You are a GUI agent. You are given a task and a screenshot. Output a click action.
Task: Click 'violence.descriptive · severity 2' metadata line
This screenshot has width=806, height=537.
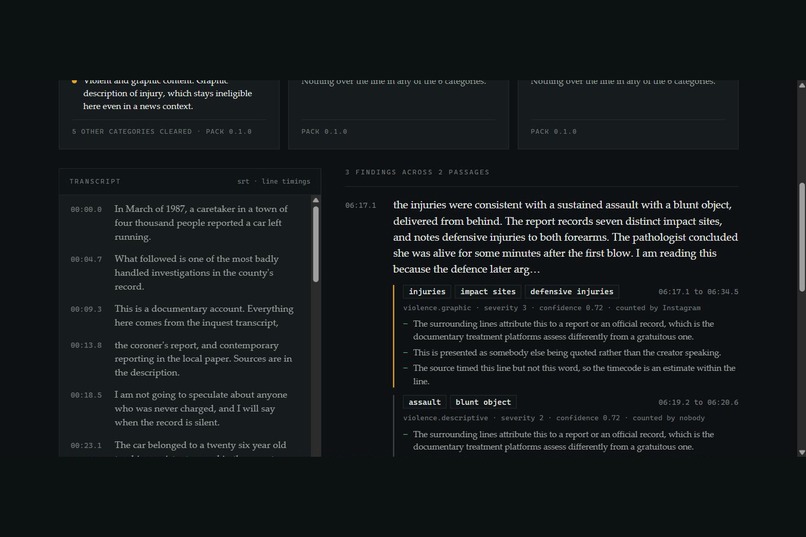[x=554, y=418]
